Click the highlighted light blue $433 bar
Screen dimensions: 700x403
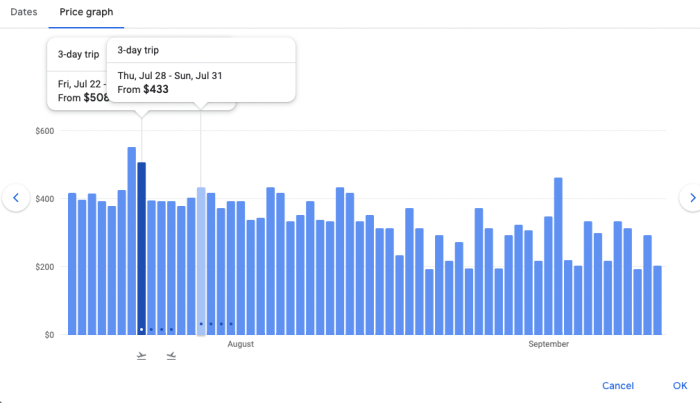[x=201, y=260]
